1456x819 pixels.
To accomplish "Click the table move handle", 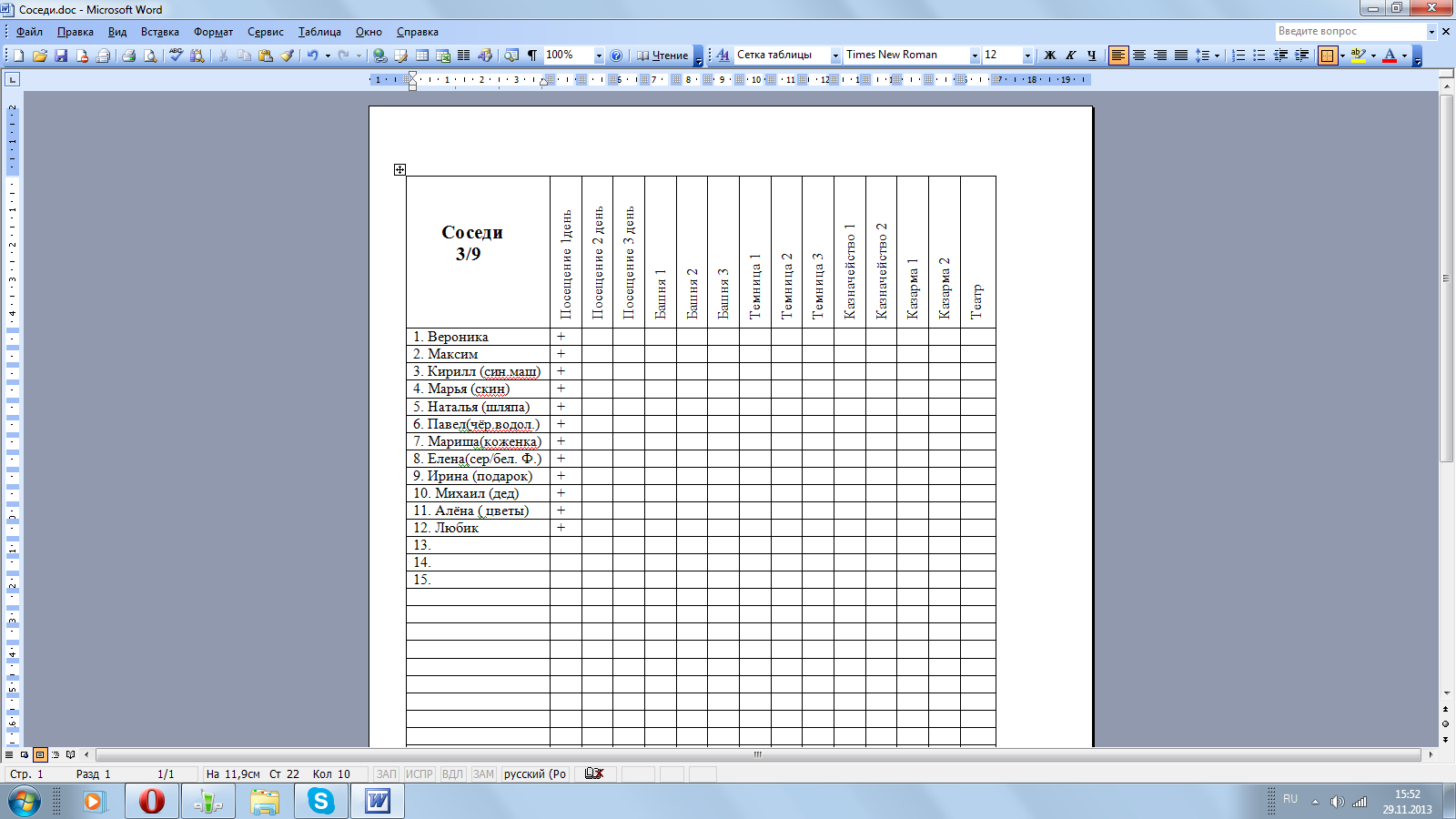I will [x=399, y=169].
